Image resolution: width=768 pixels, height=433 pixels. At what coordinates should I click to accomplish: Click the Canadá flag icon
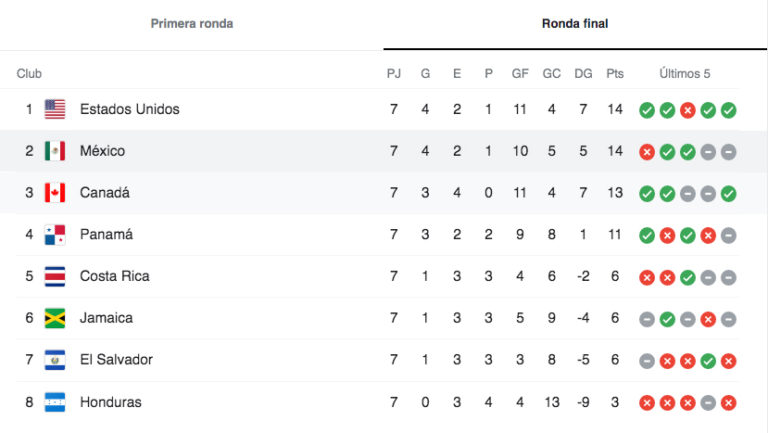point(55,192)
